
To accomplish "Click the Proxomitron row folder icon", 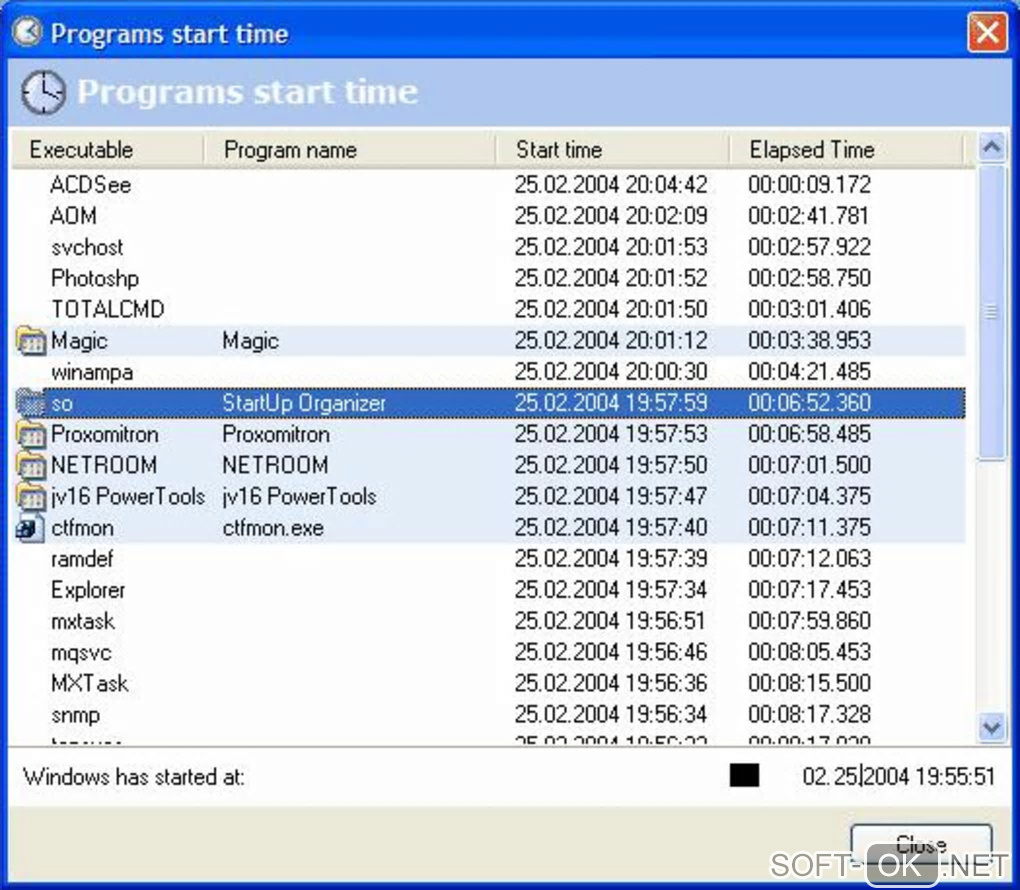I will tap(30, 435).
